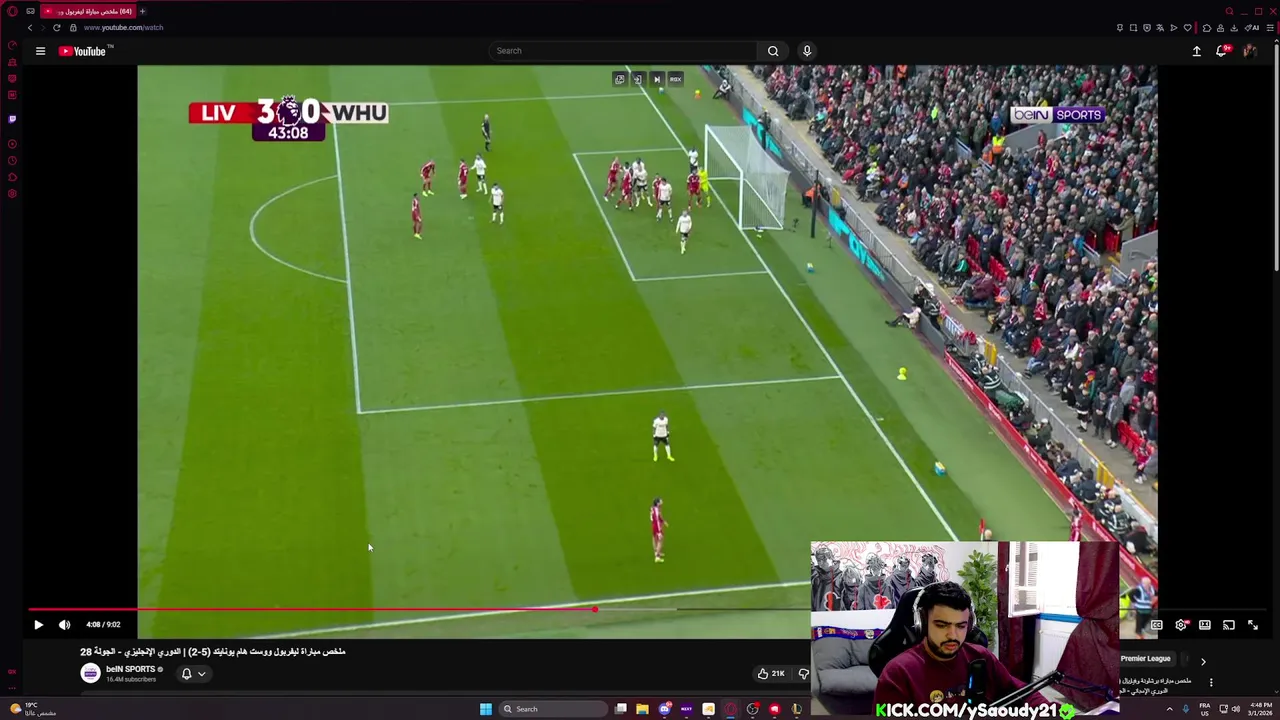Open Easy Setup settings panel
The height and width of the screenshot is (720, 1280).
click(x=1270, y=28)
